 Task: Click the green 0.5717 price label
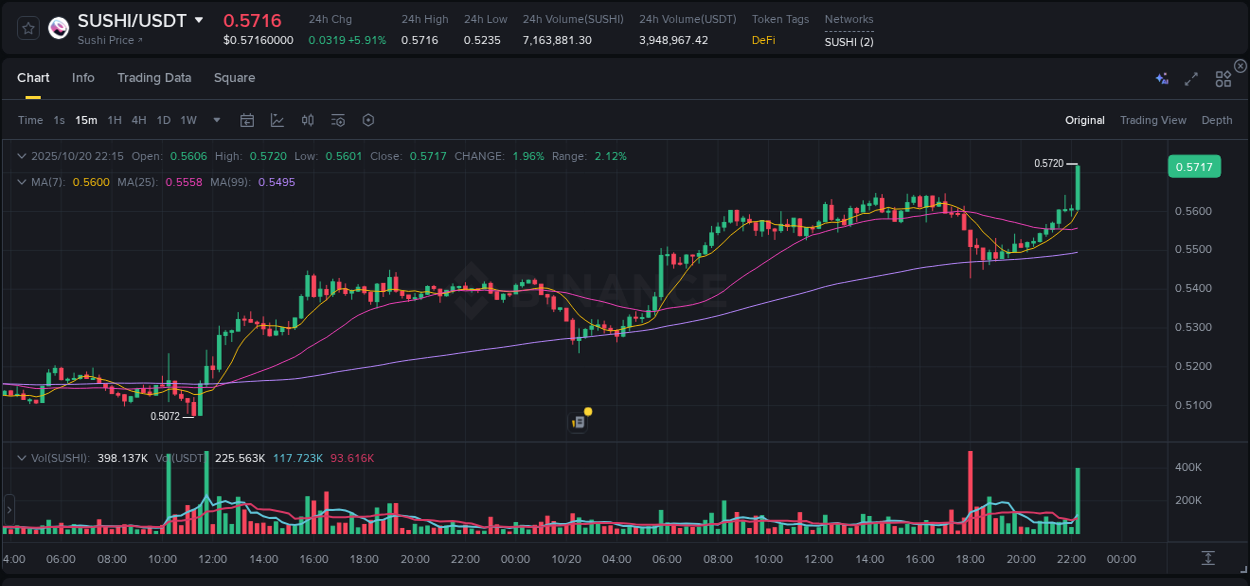tap(1196, 166)
